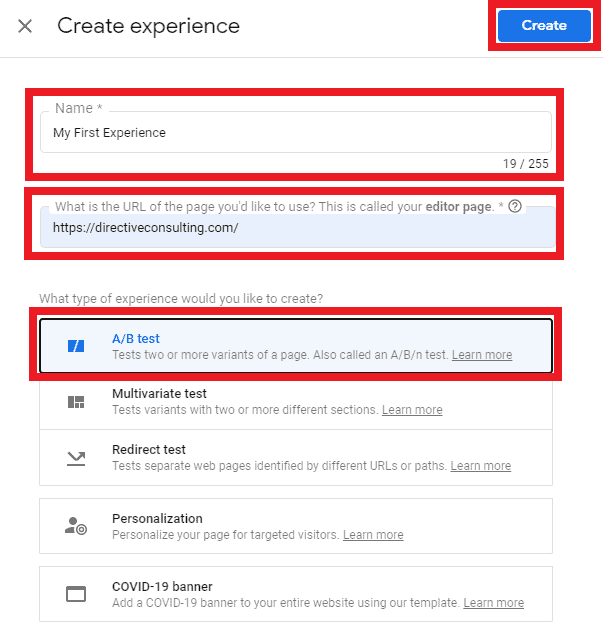Click the 19 / 255 character counter
This screenshot has width=604, height=627.
526,164
